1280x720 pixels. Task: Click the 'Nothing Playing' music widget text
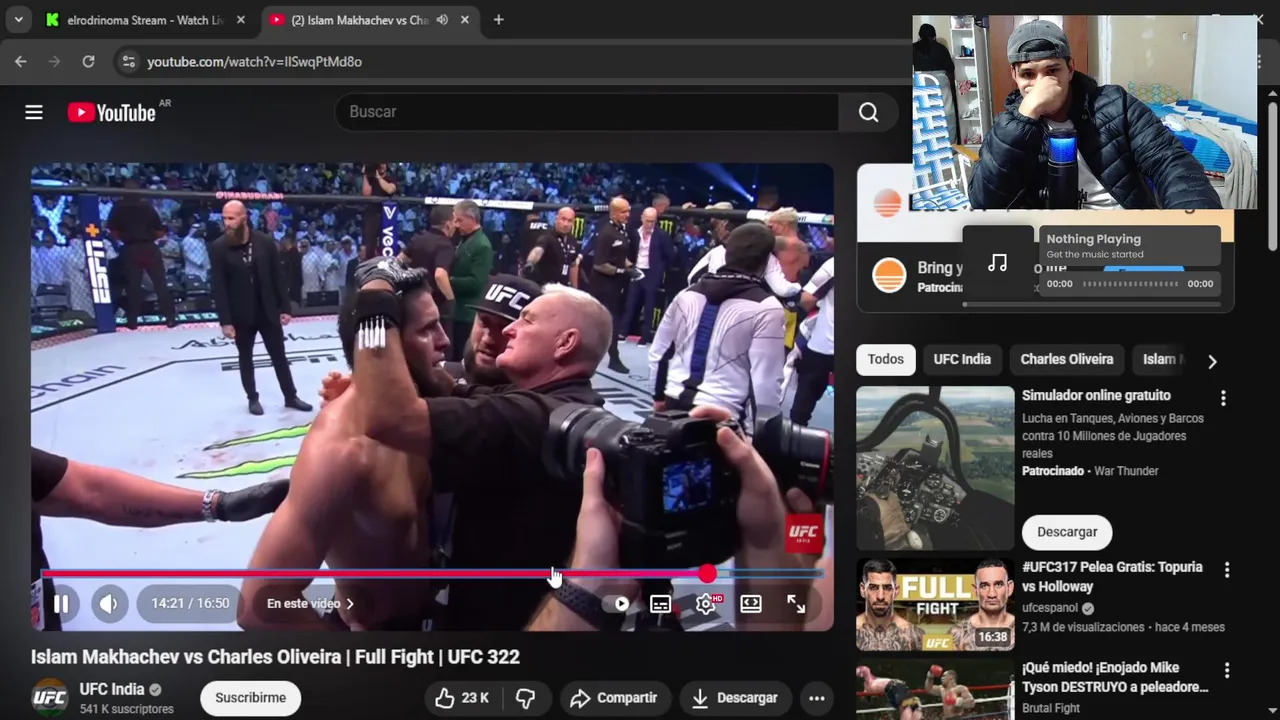pyautogui.click(x=1093, y=239)
